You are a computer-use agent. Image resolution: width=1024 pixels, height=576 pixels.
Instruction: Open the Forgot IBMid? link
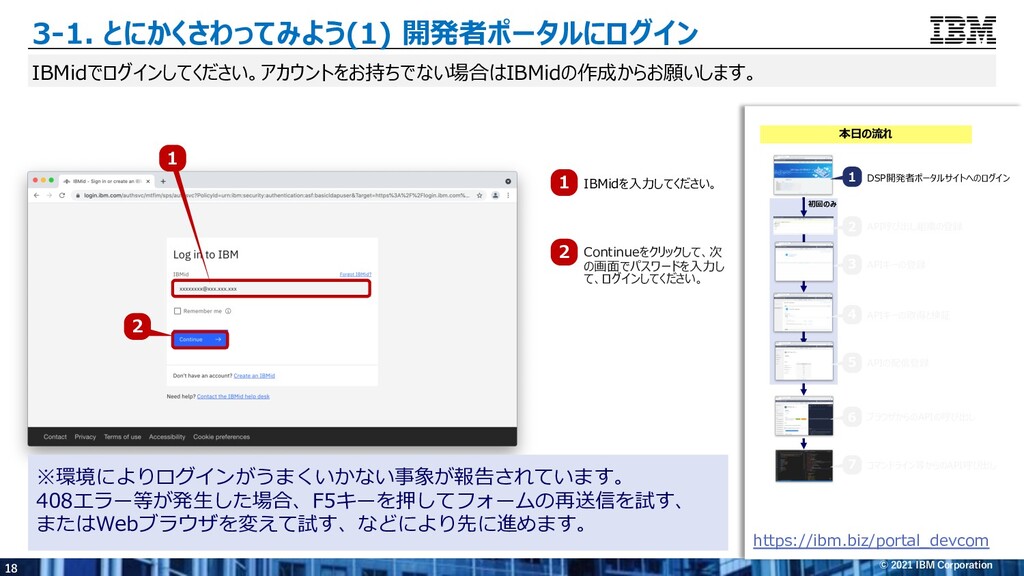(x=355, y=274)
